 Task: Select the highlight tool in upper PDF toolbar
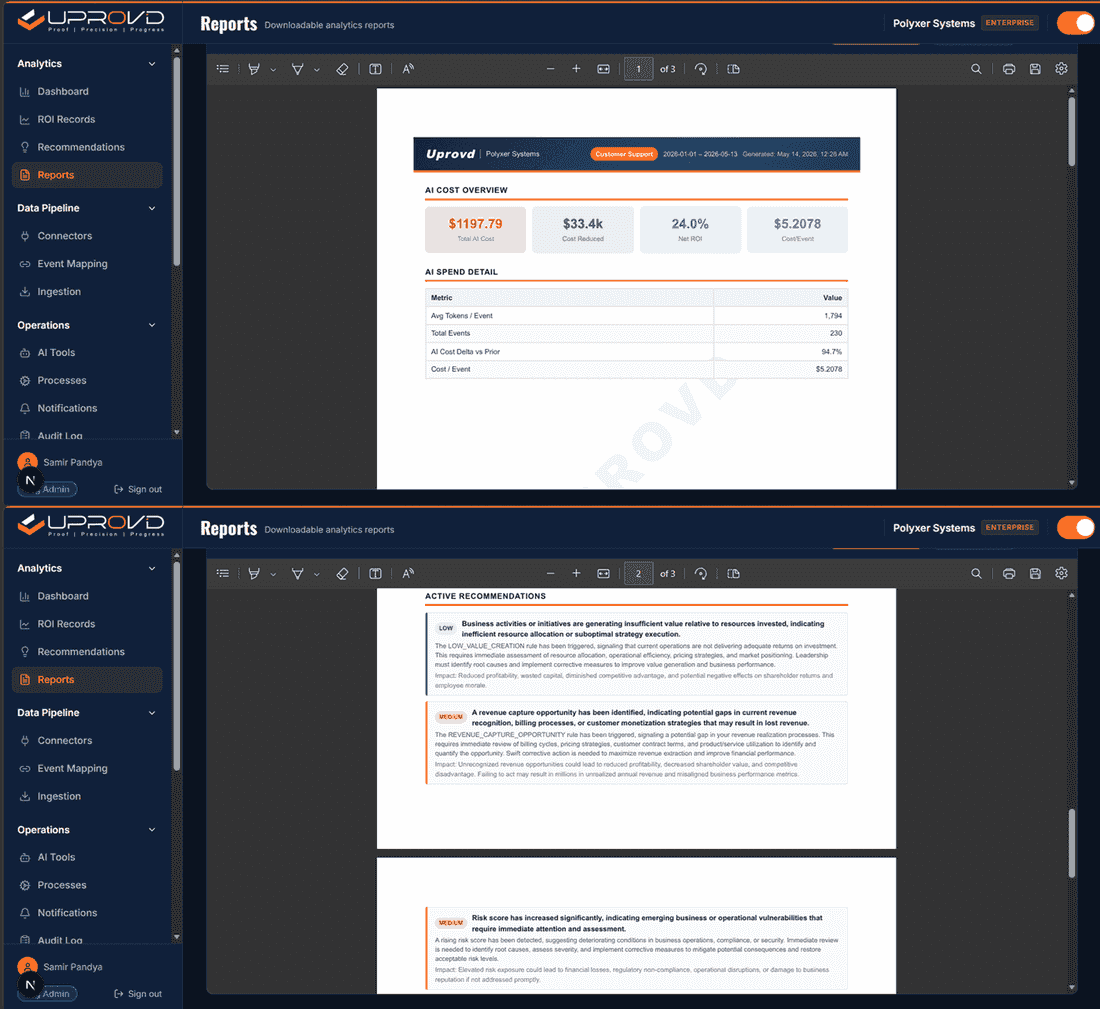[x=254, y=69]
